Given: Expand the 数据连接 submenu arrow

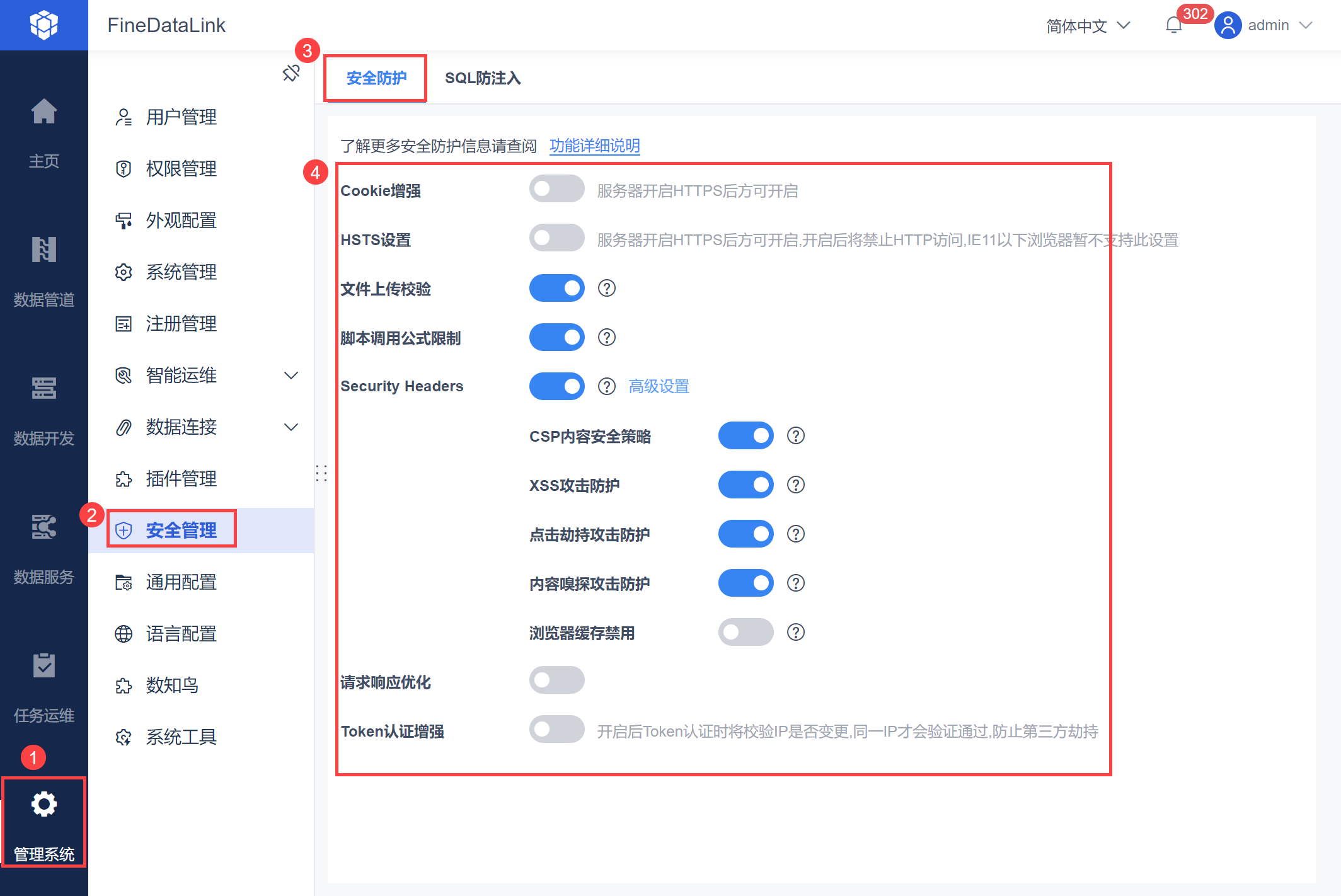Looking at the screenshot, I should tap(291, 427).
